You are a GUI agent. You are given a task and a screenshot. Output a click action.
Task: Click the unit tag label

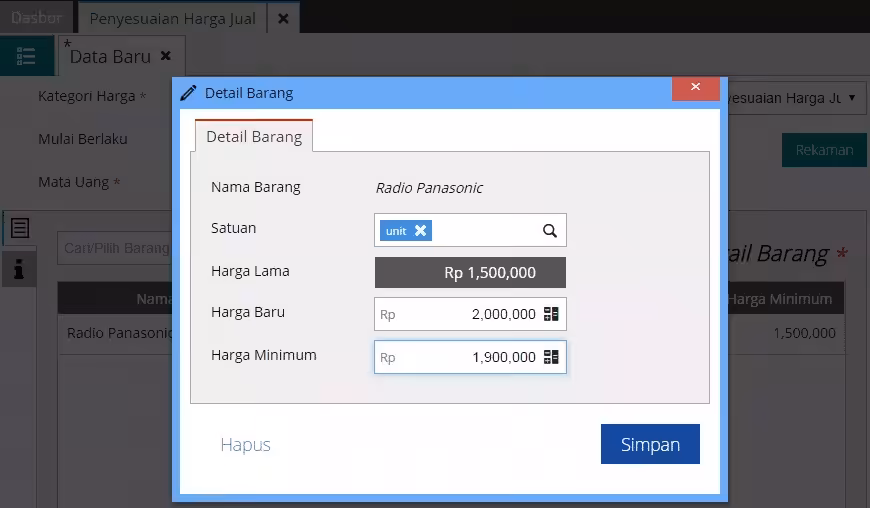coord(396,231)
